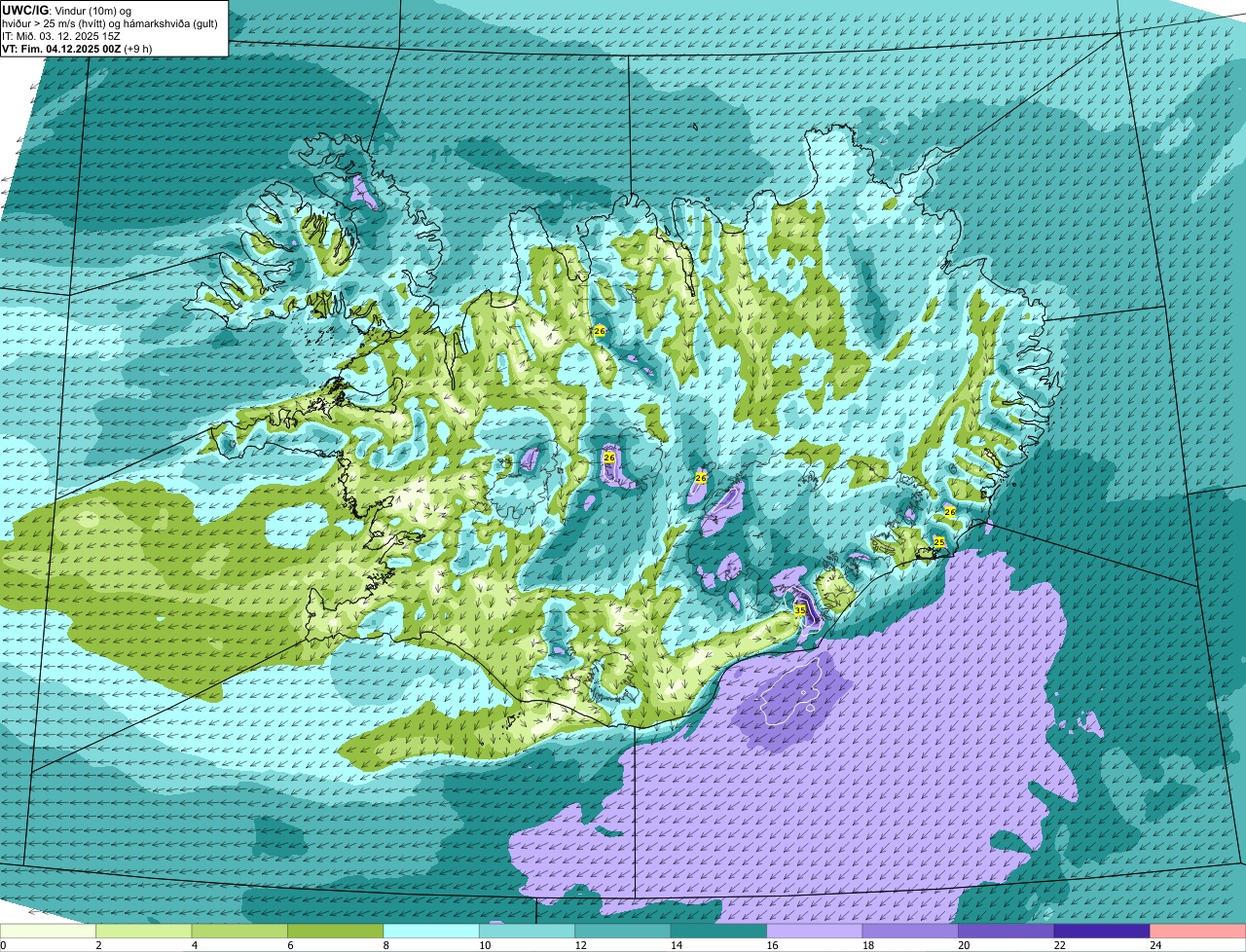1246x952 pixels.
Task: Select the 16–18 m/s lavender legend swatch
Action: pyautogui.click(x=815, y=932)
